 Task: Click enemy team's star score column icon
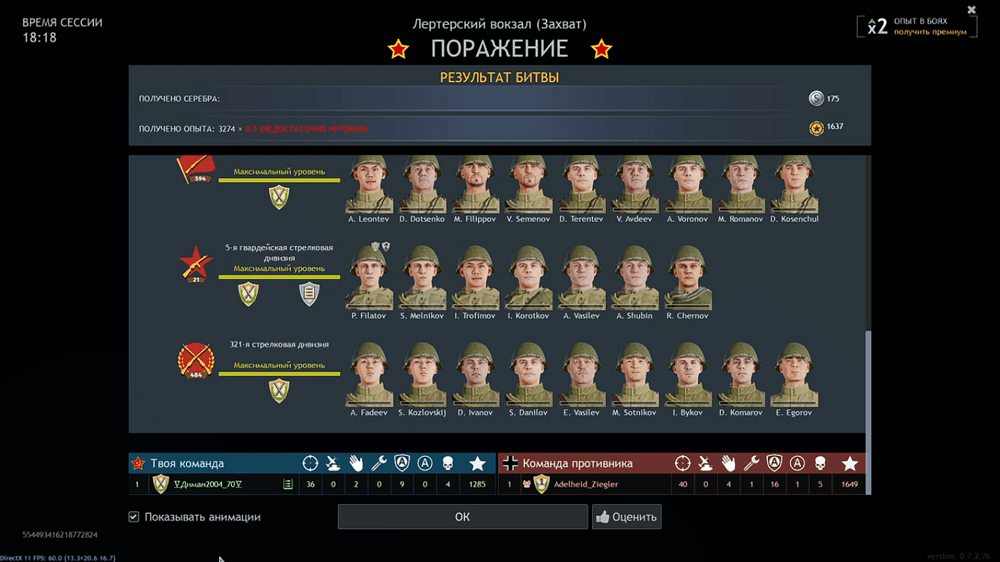tap(849, 463)
